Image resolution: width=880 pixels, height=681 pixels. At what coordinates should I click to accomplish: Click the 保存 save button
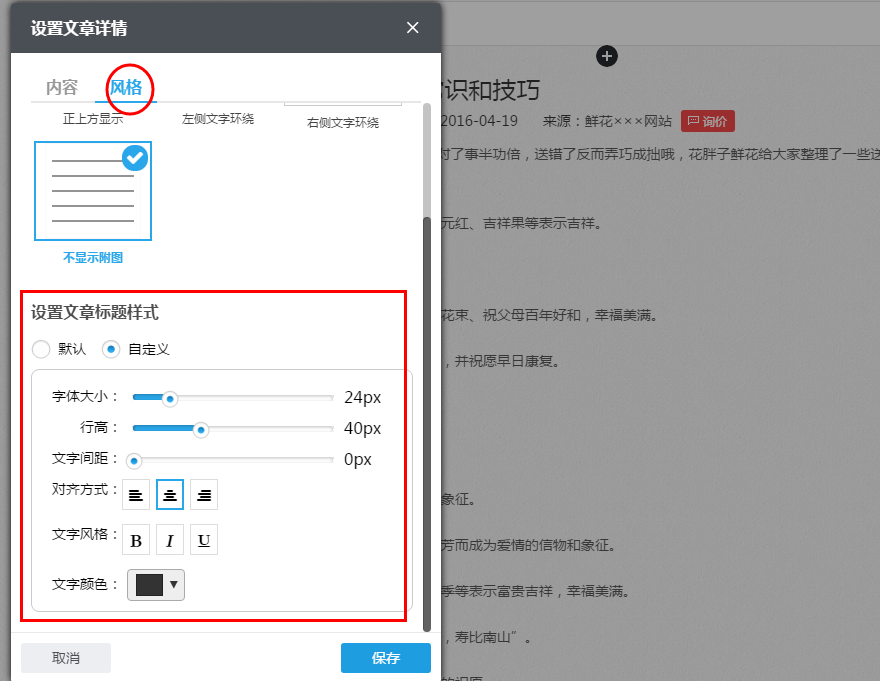(386, 658)
